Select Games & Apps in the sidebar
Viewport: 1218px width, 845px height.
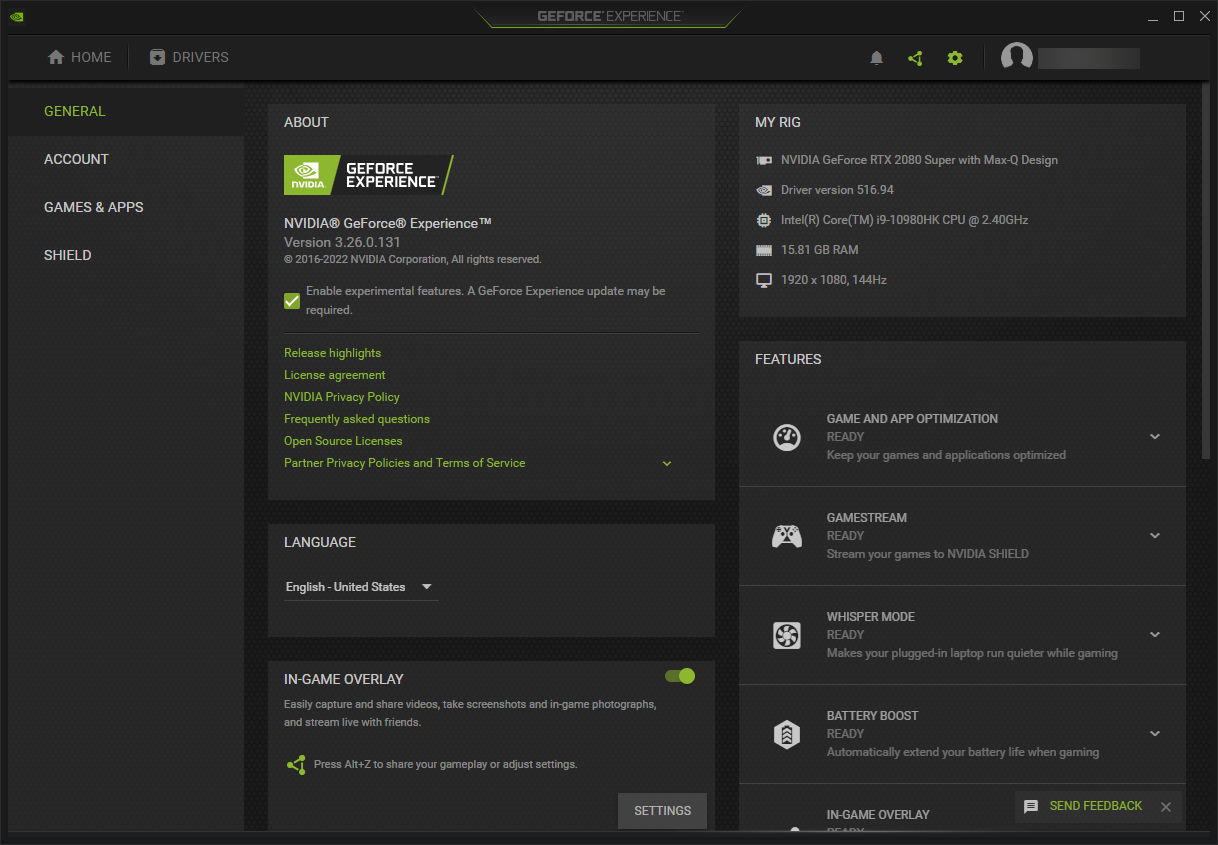click(x=94, y=207)
